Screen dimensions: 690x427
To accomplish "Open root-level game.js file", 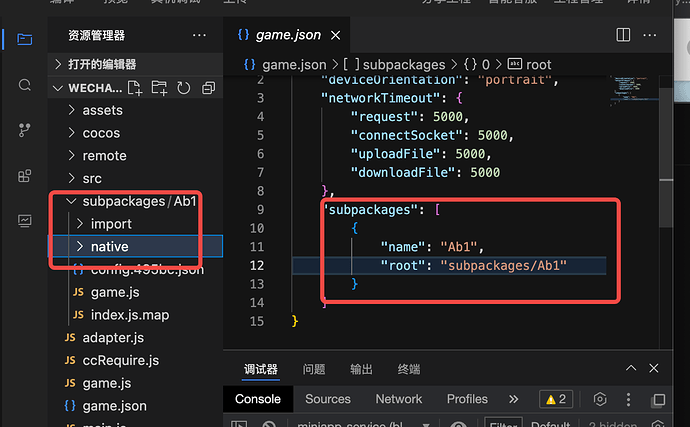I will [x=135, y=383].
